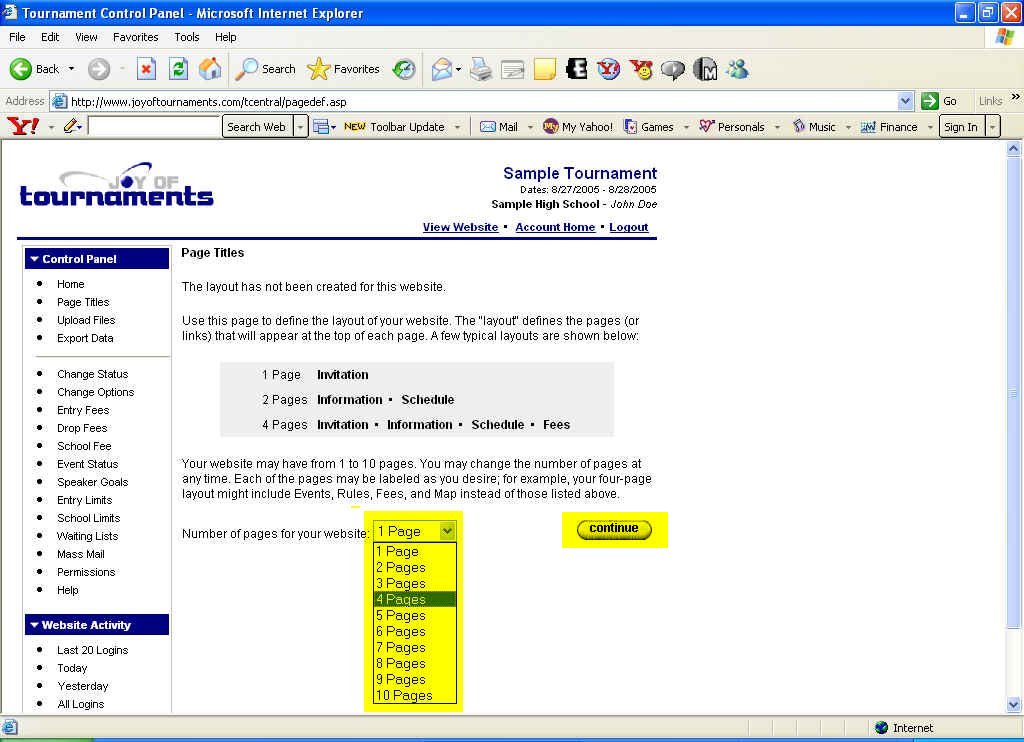This screenshot has width=1024, height=742.
Task: Open Entry Fees in Control Panel
Action: (x=83, y=410)
